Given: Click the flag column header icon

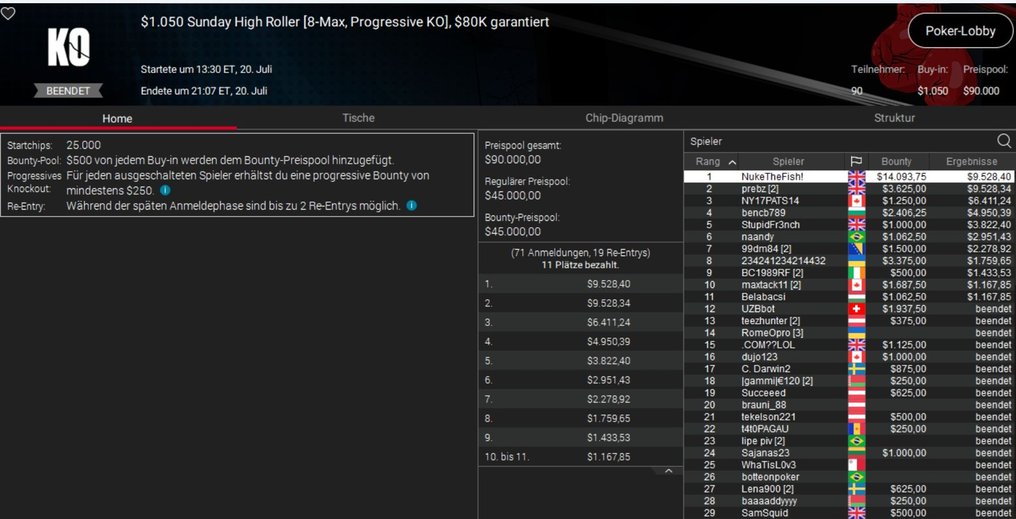Looking at the screenshot, I should pyautogui.click(x=856, y=162).
